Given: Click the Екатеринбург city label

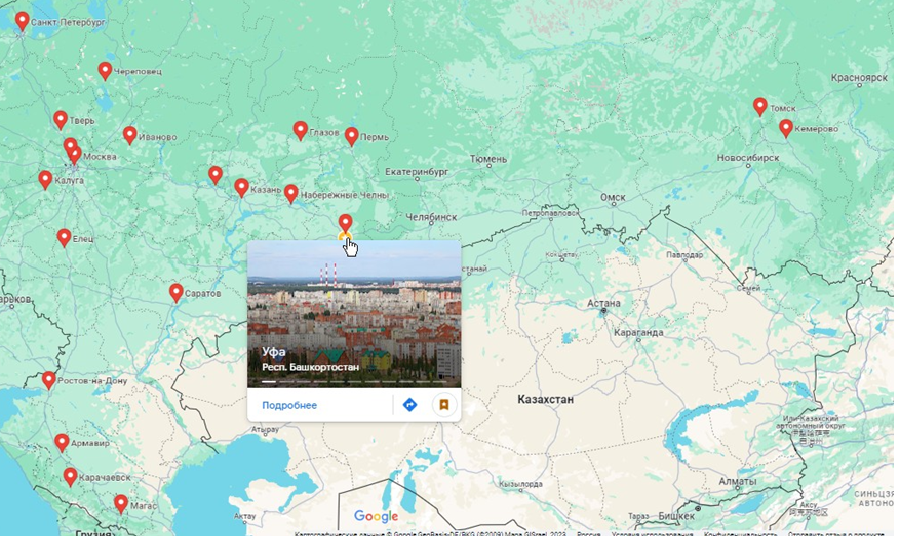Looking at the screenshot, I should point(417,172).
